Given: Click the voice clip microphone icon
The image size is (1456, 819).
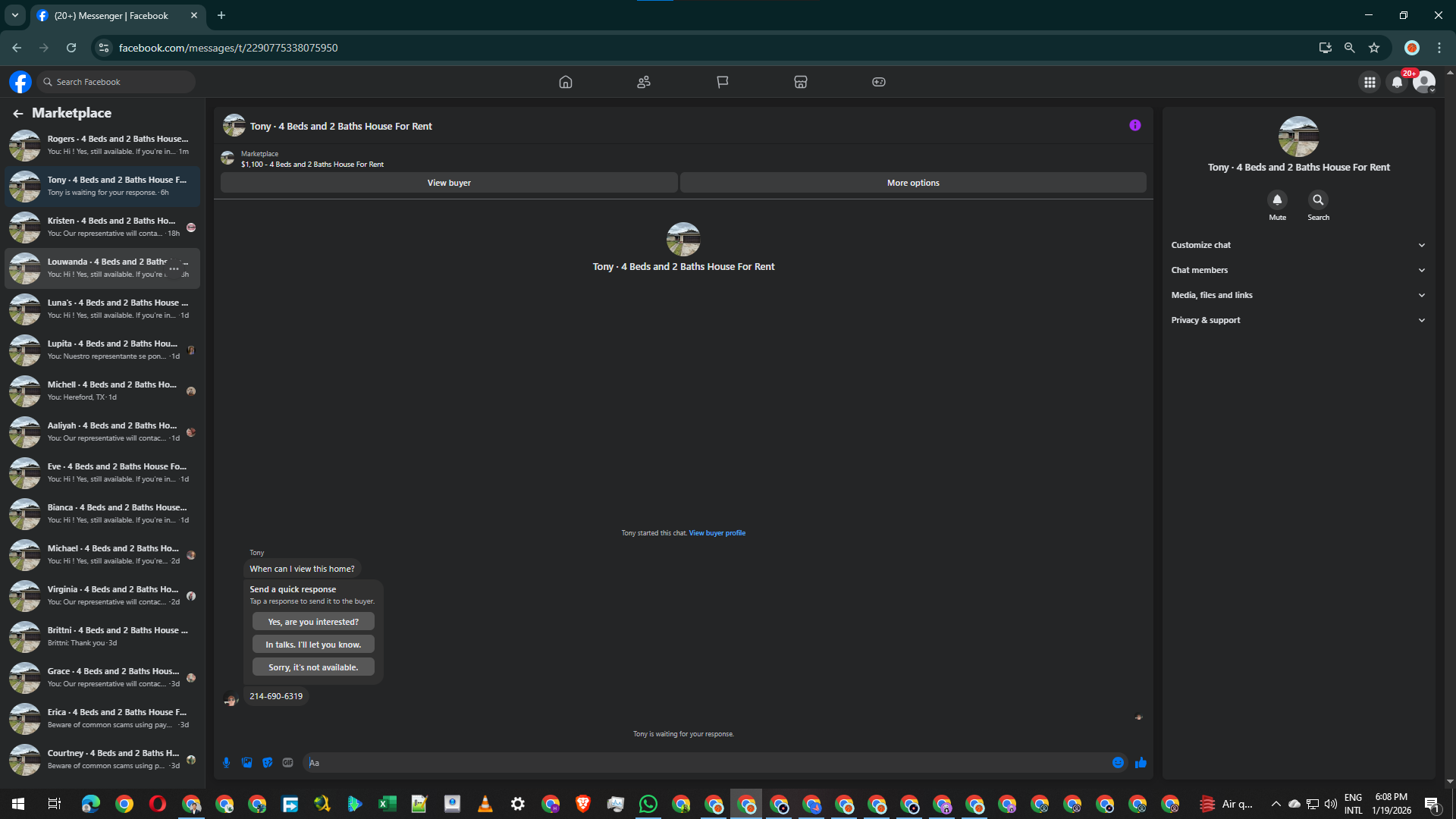Looking at the screenshot, I should pyautogui.click(x=226, y=763).
